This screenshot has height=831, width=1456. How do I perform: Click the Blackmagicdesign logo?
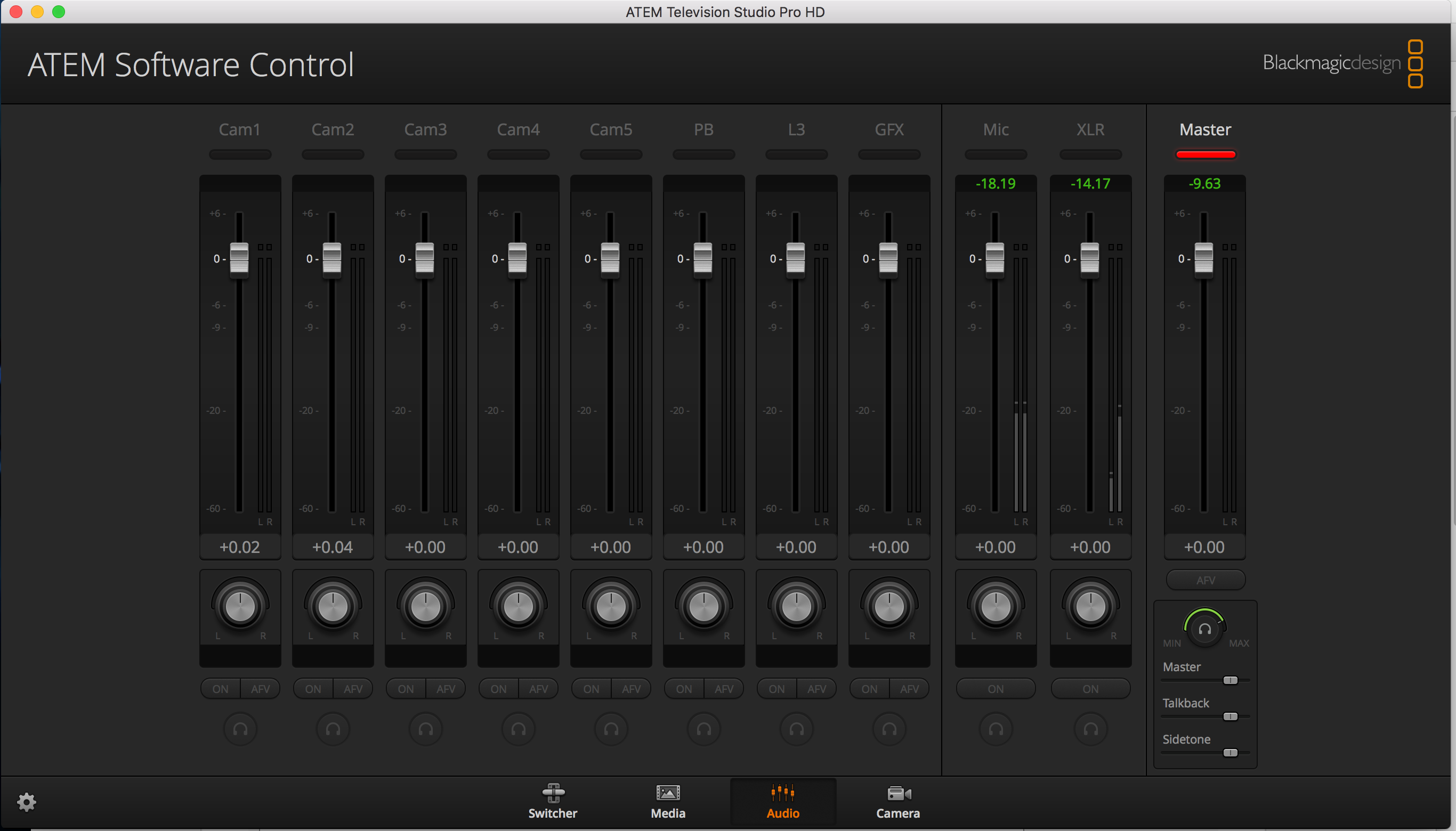tap(1342, 63)
